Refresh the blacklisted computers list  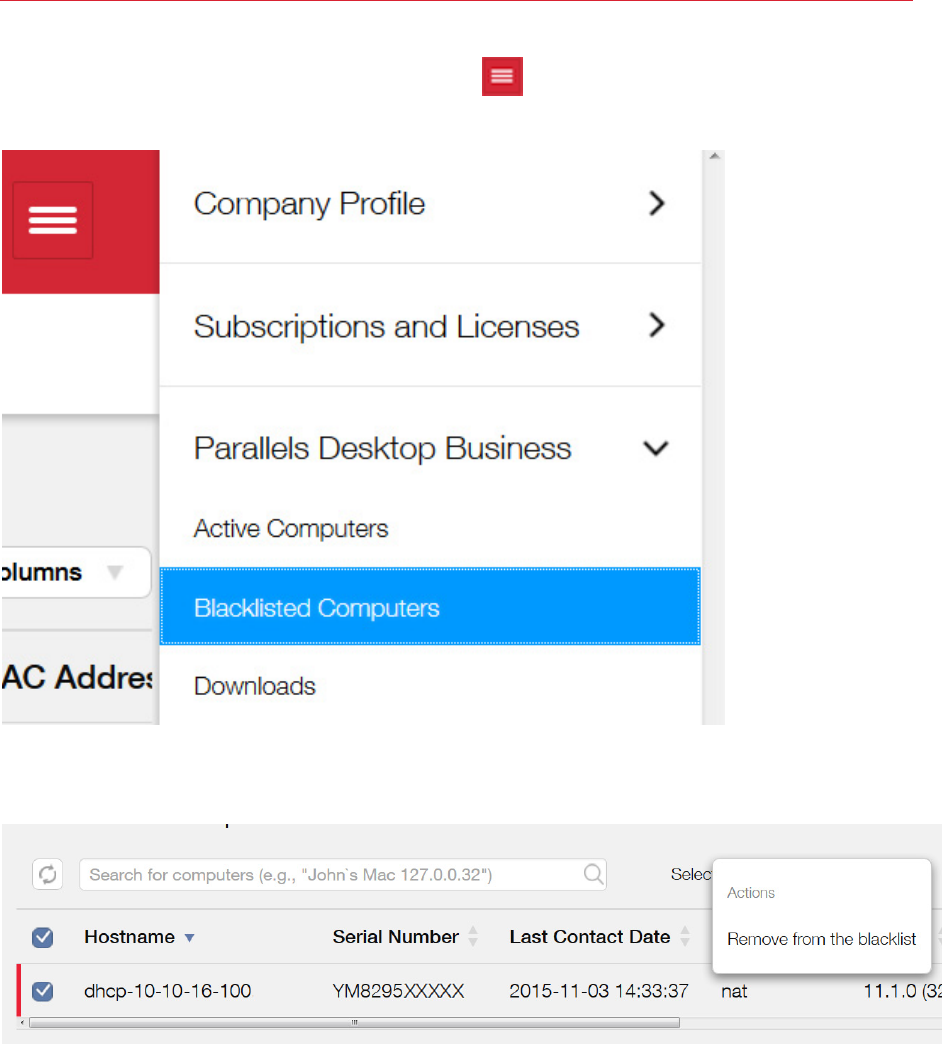pyautogui.click(x=47, y=874)
